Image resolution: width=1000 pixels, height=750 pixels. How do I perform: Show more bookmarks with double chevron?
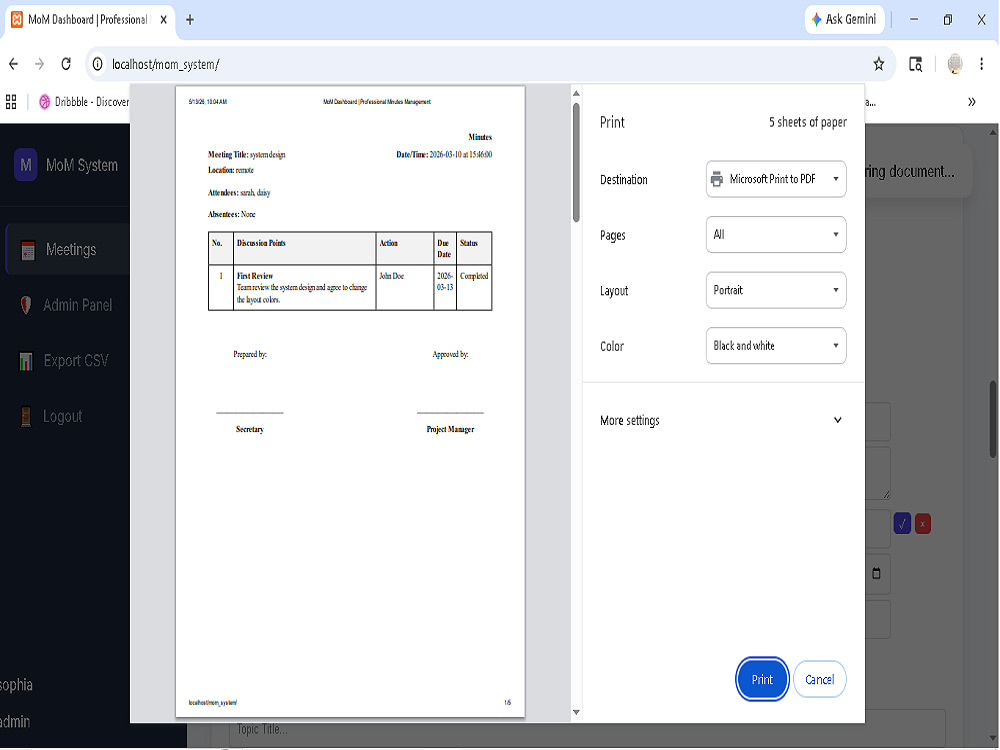pos(971,101)
